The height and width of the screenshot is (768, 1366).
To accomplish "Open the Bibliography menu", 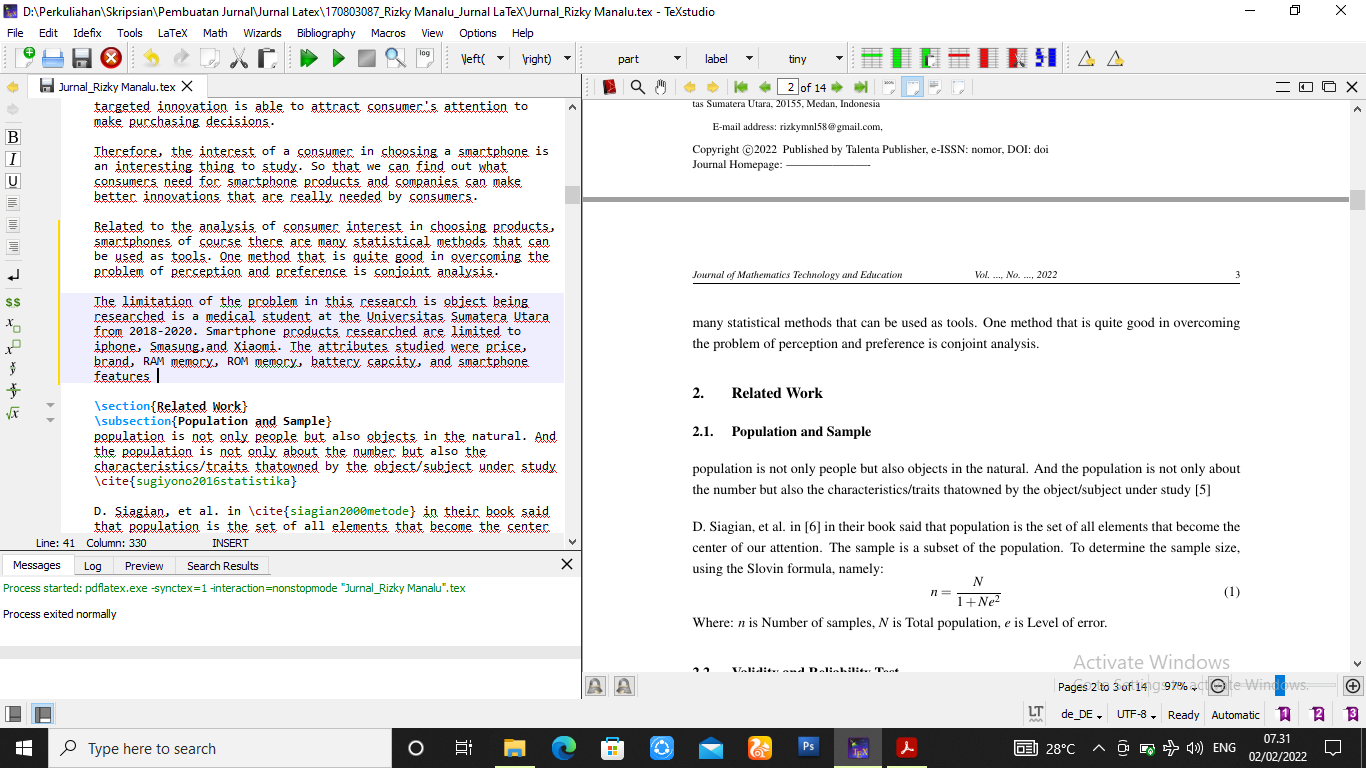I will tap(326, 33).
